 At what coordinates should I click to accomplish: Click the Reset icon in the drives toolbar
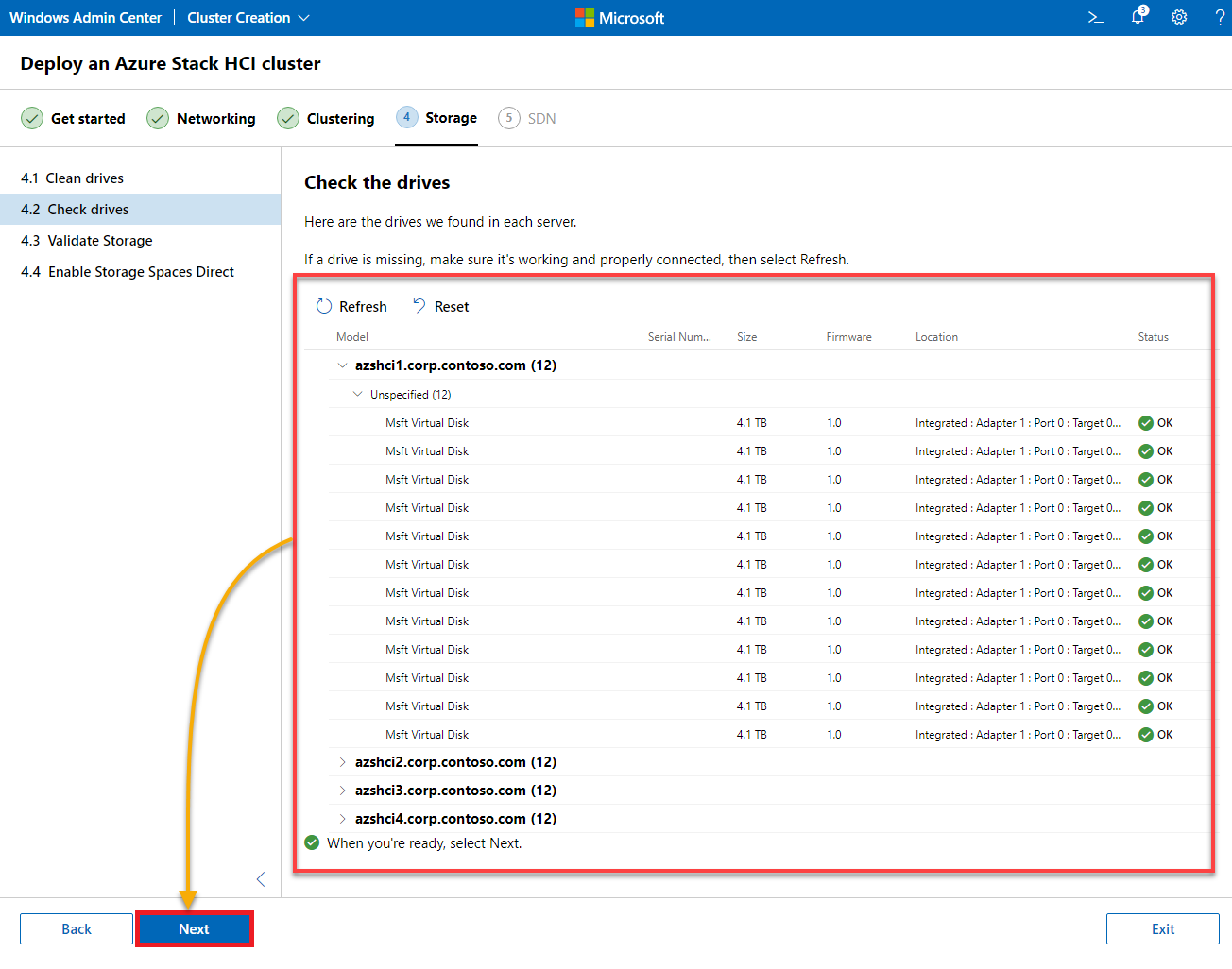(419, 306)
